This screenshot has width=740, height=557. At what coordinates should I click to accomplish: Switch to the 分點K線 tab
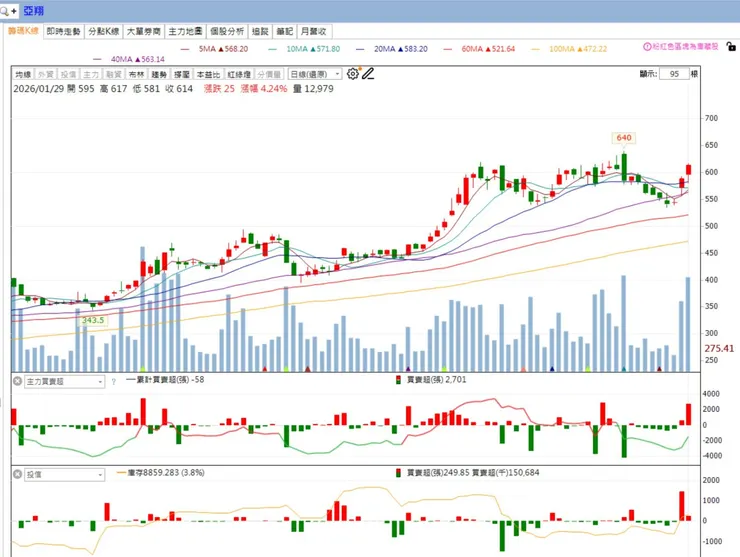(104, 31)
